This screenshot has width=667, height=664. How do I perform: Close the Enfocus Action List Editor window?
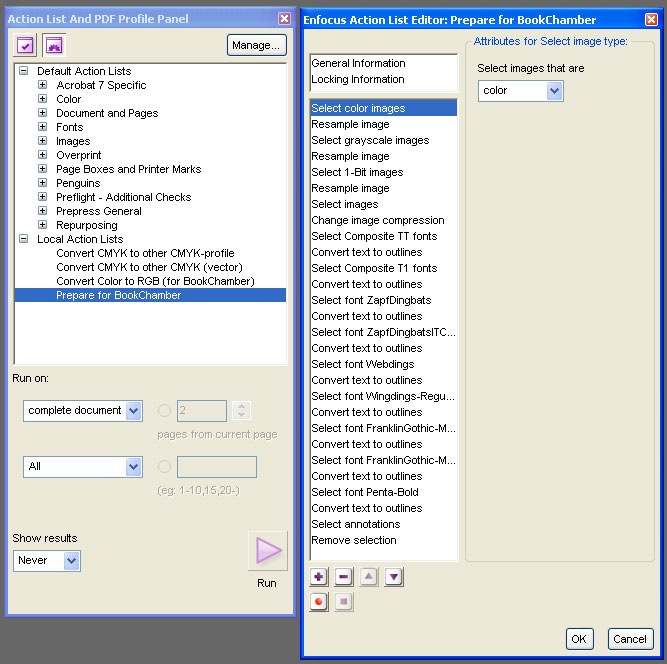651,20
